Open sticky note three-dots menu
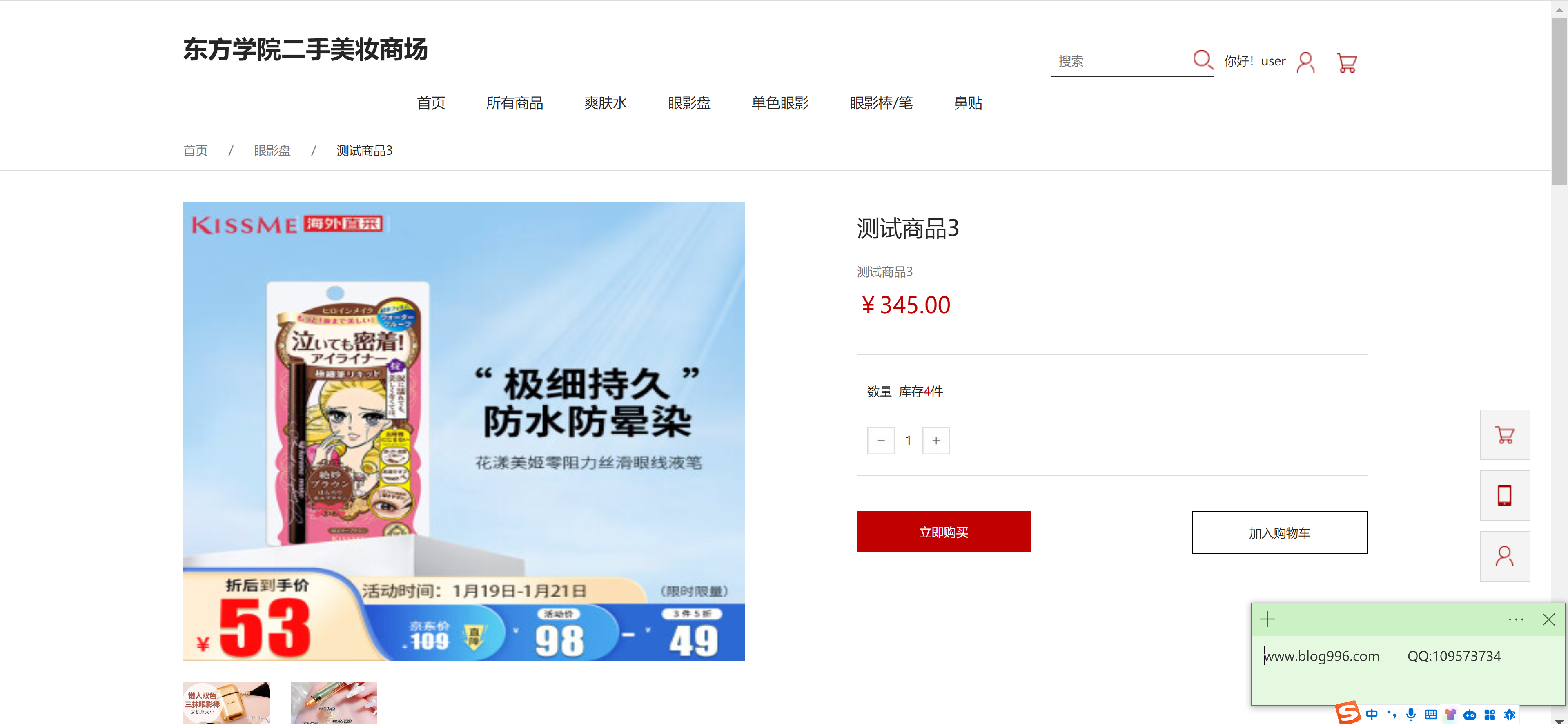The height and width of the screenshot is (724, 1568). point(1516,619)
